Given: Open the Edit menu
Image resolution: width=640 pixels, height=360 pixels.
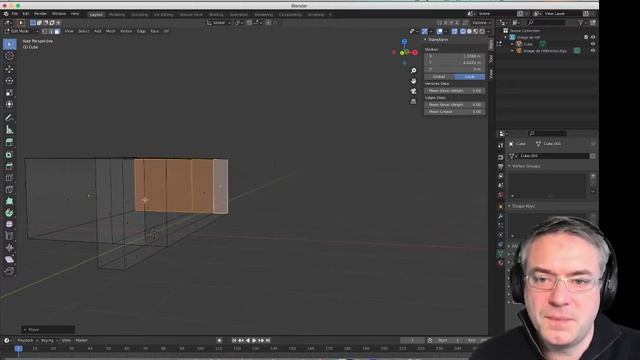Looking at the screenshot, I should click(x=26, y=14).
